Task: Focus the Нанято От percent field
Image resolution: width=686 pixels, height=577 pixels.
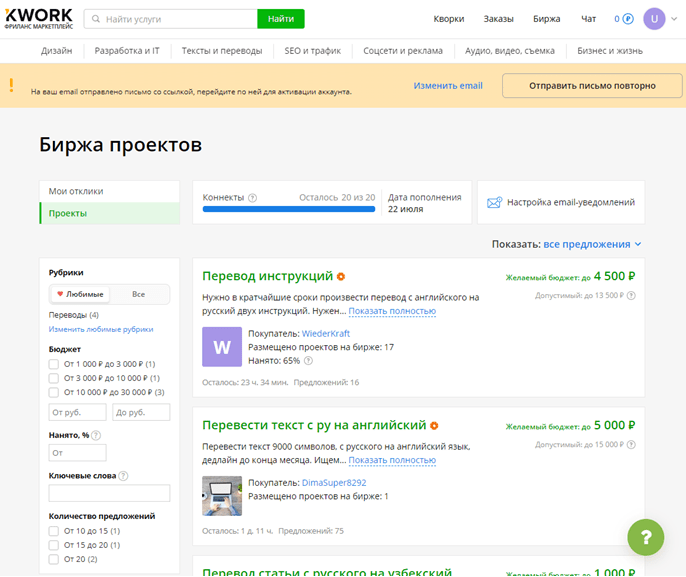Action: click(x=77, y=453)
